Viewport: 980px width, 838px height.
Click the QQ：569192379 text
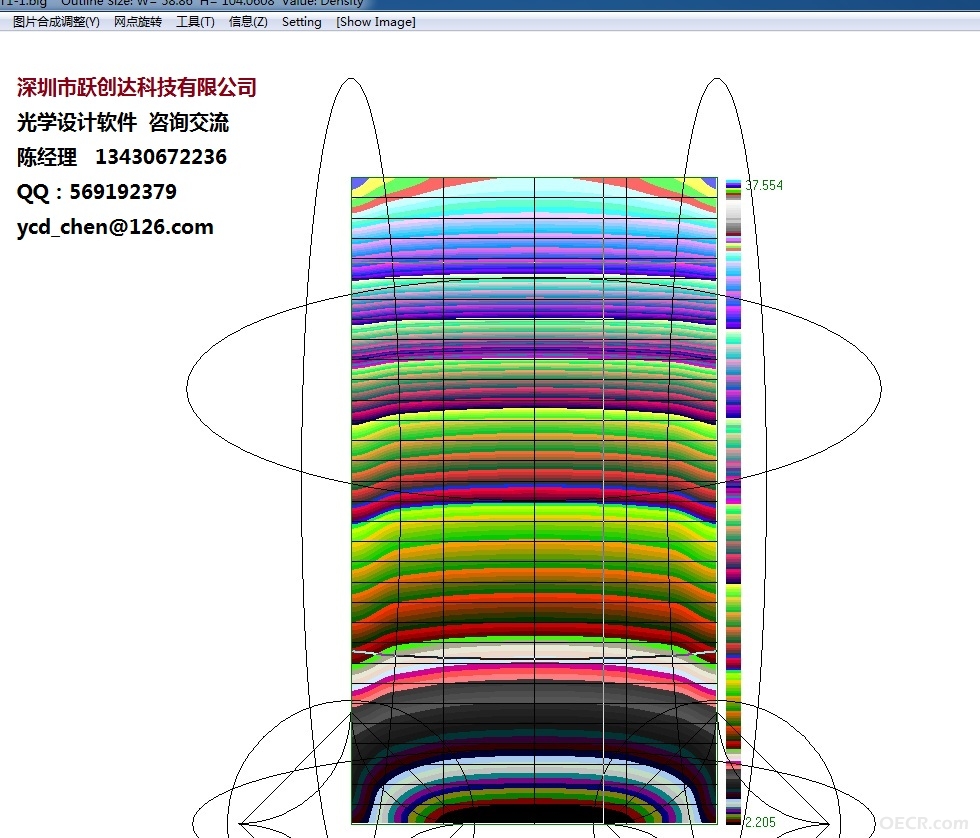click(x=97, y=192)
